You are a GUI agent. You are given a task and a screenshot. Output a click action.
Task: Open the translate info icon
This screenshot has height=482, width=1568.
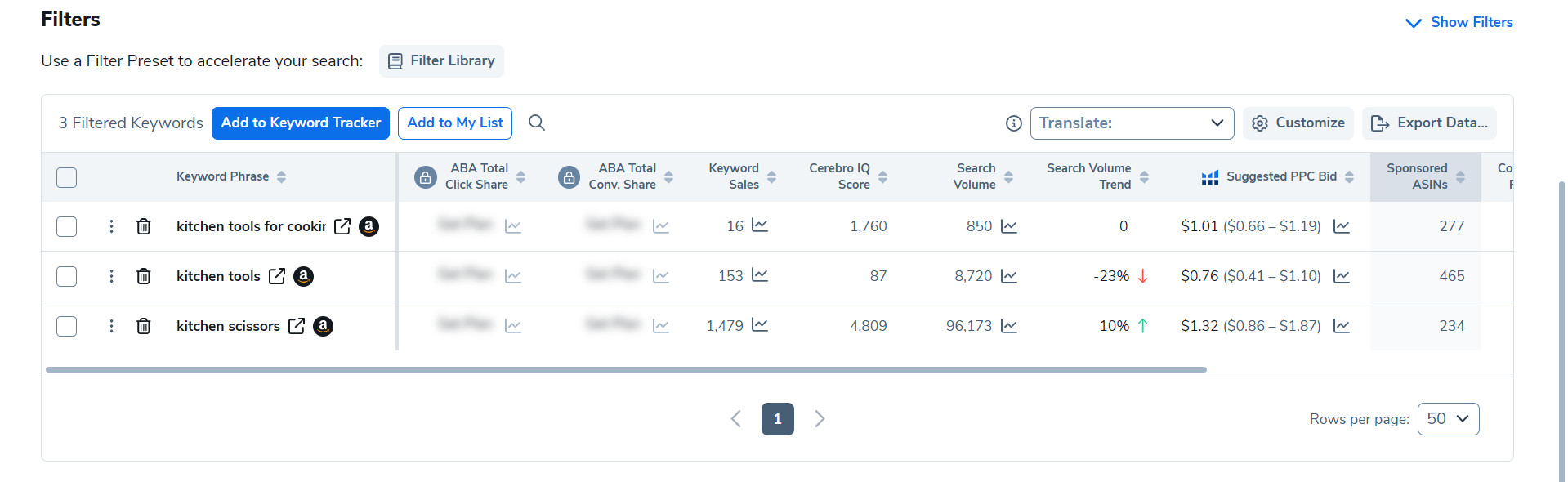coord(1013,123)
